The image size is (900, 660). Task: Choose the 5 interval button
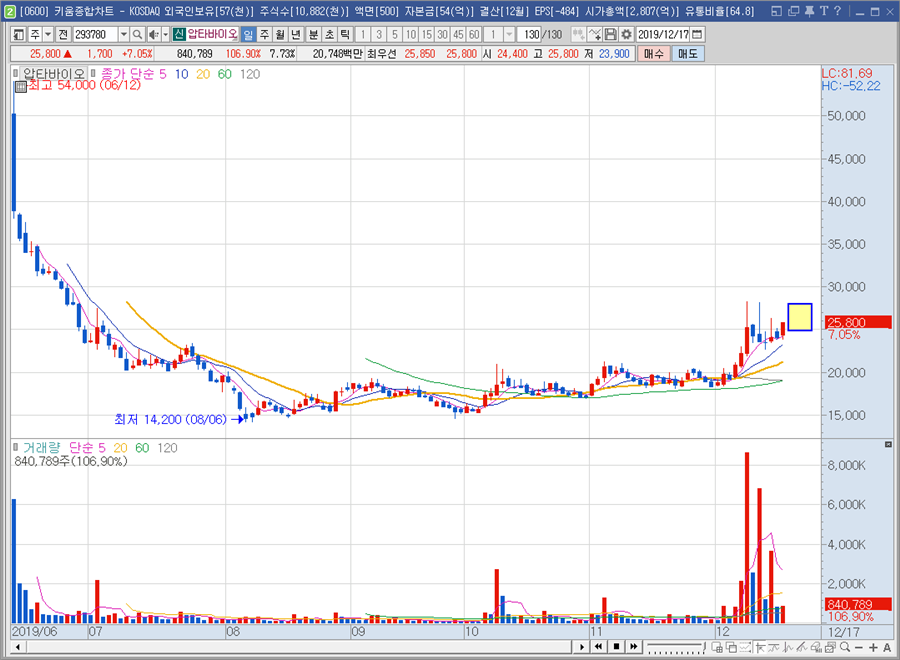coord(394,34)
